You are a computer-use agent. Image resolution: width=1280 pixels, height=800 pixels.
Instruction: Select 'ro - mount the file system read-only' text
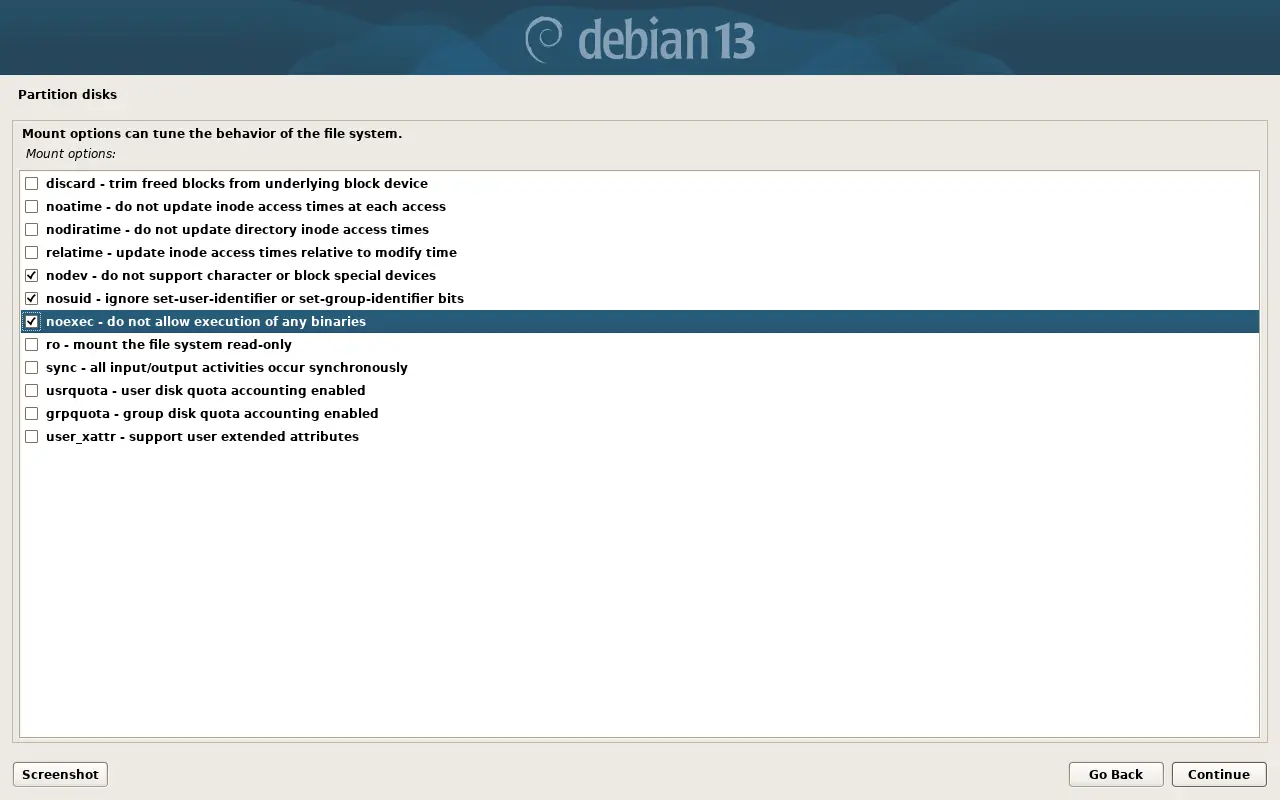pos(169,345)
